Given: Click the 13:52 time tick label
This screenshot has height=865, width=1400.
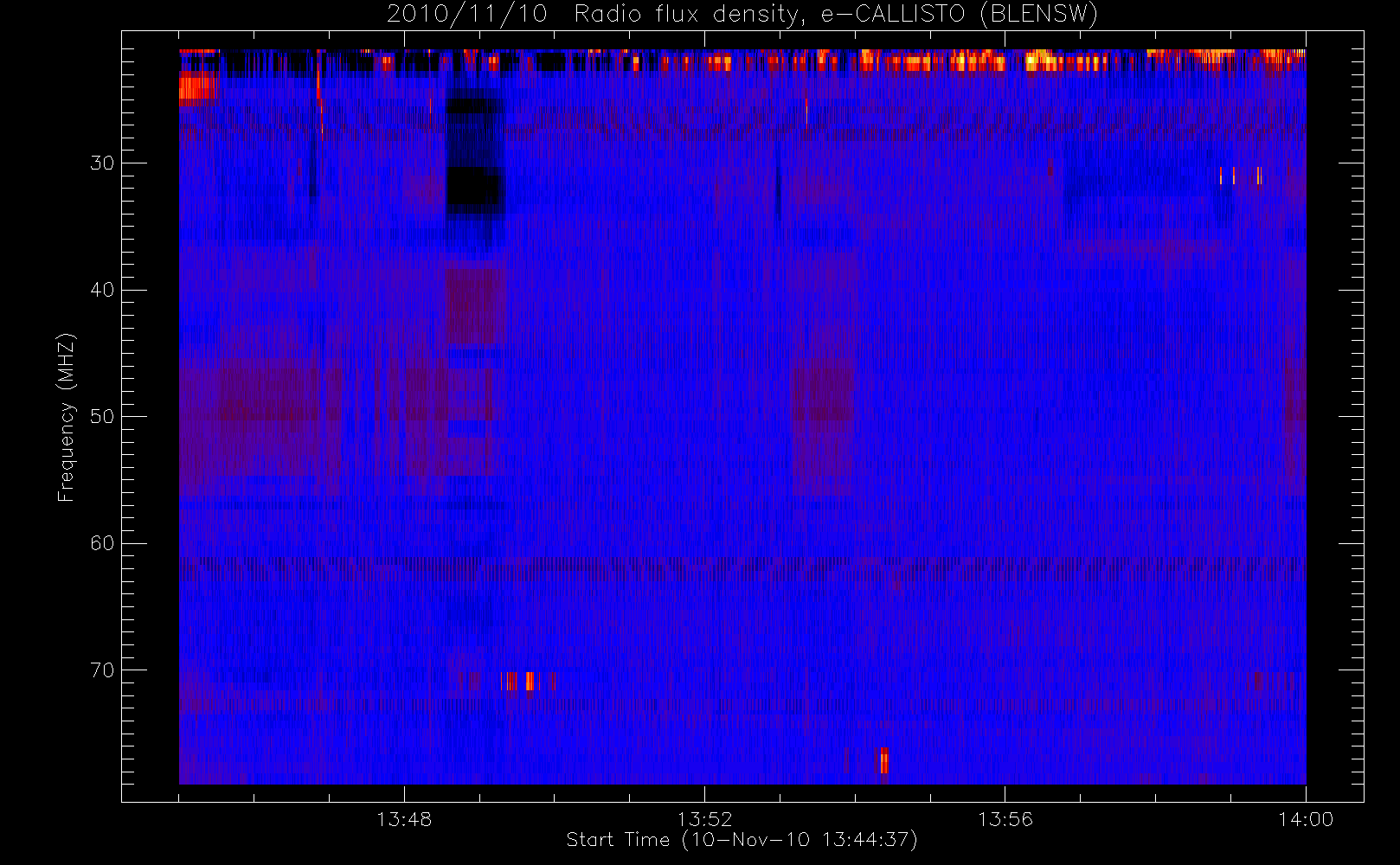Looking at the screenshot, I should point(704,819).
